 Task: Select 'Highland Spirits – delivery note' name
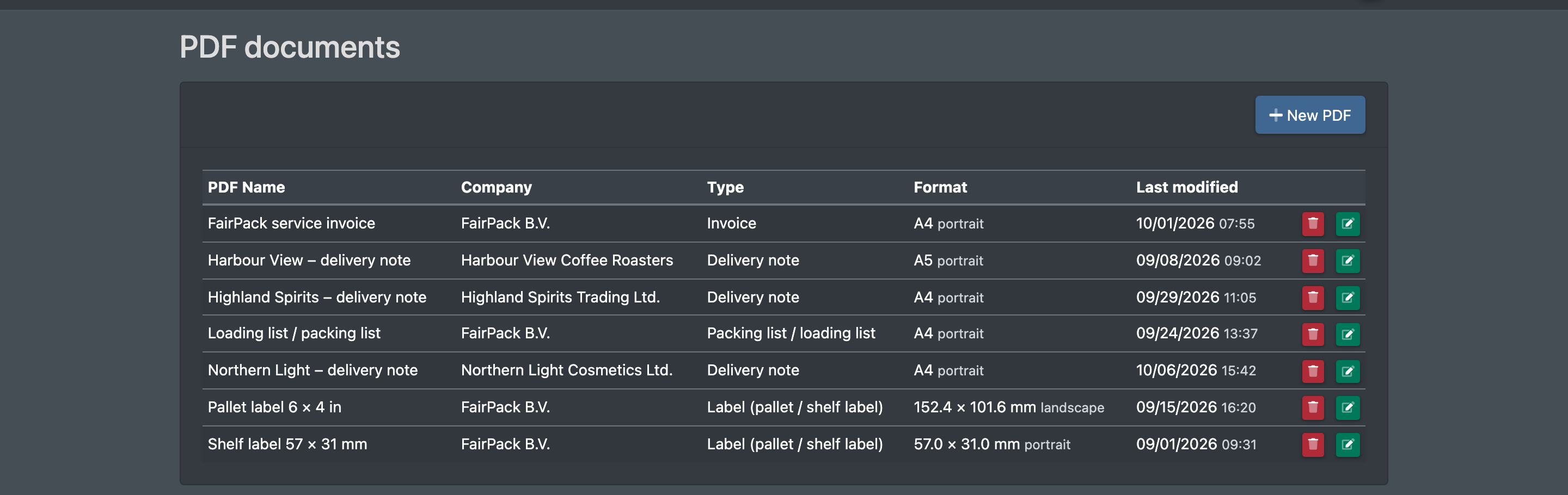pyautogui.click(x=316, y=298)
